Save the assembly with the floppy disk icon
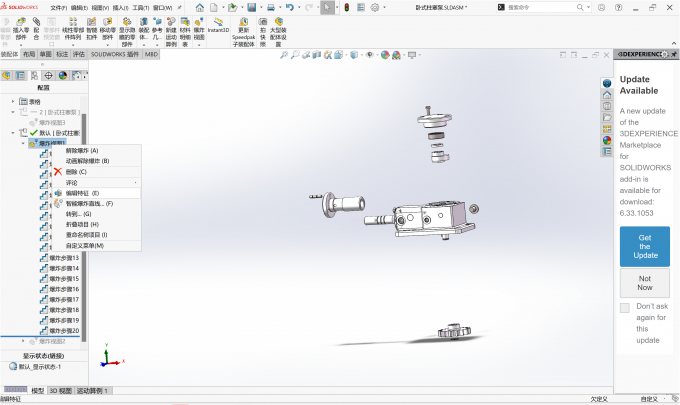Screen dimensions: 680x405 252,7
